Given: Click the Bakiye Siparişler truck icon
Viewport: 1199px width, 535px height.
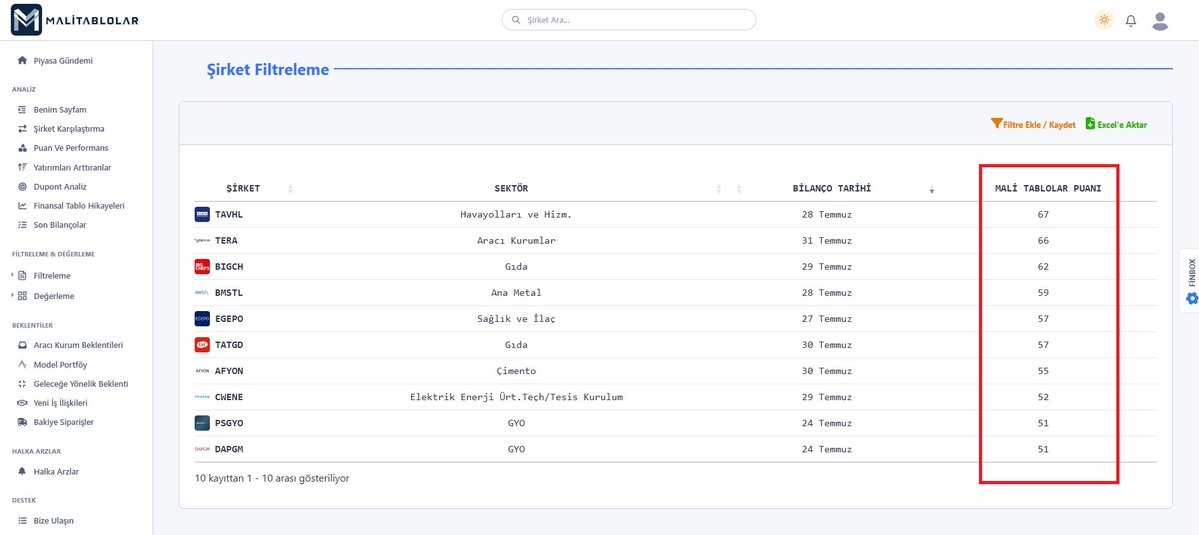Looking at the screenshot, I should tap(22, 422).
